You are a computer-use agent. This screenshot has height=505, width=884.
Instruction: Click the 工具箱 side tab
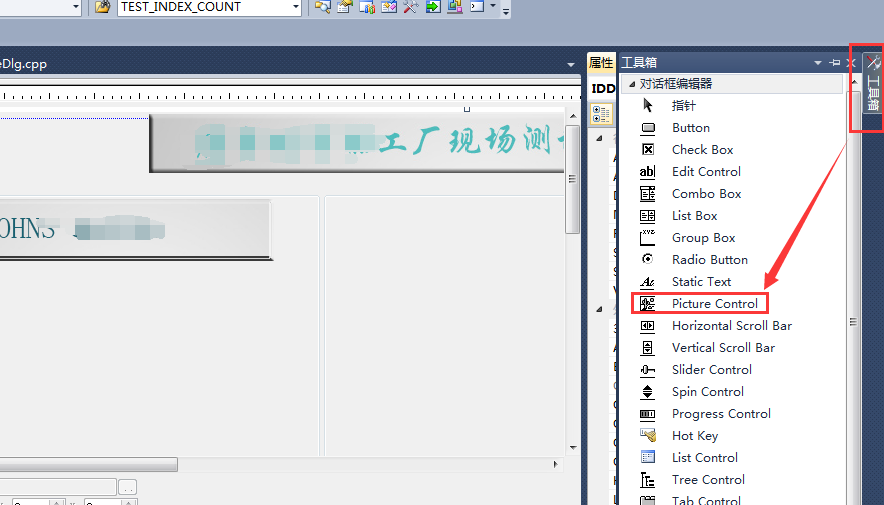click(x=873, y=83)
